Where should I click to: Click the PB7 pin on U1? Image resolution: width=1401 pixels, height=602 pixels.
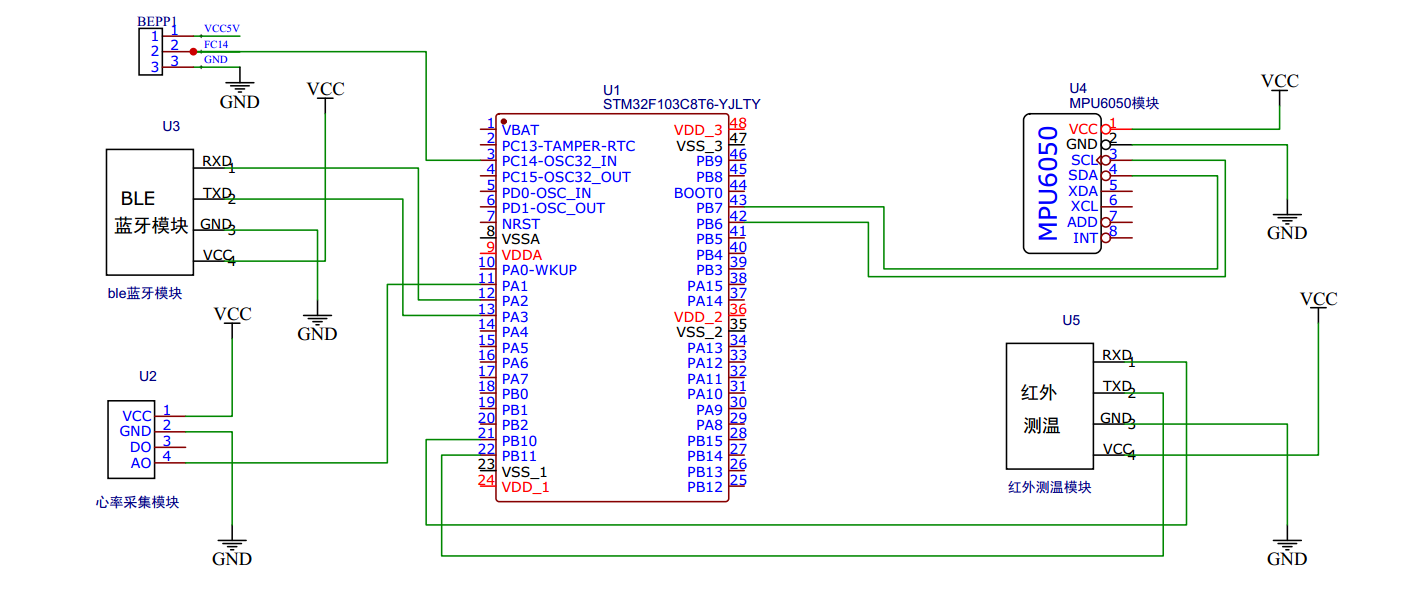pos(709,208)
